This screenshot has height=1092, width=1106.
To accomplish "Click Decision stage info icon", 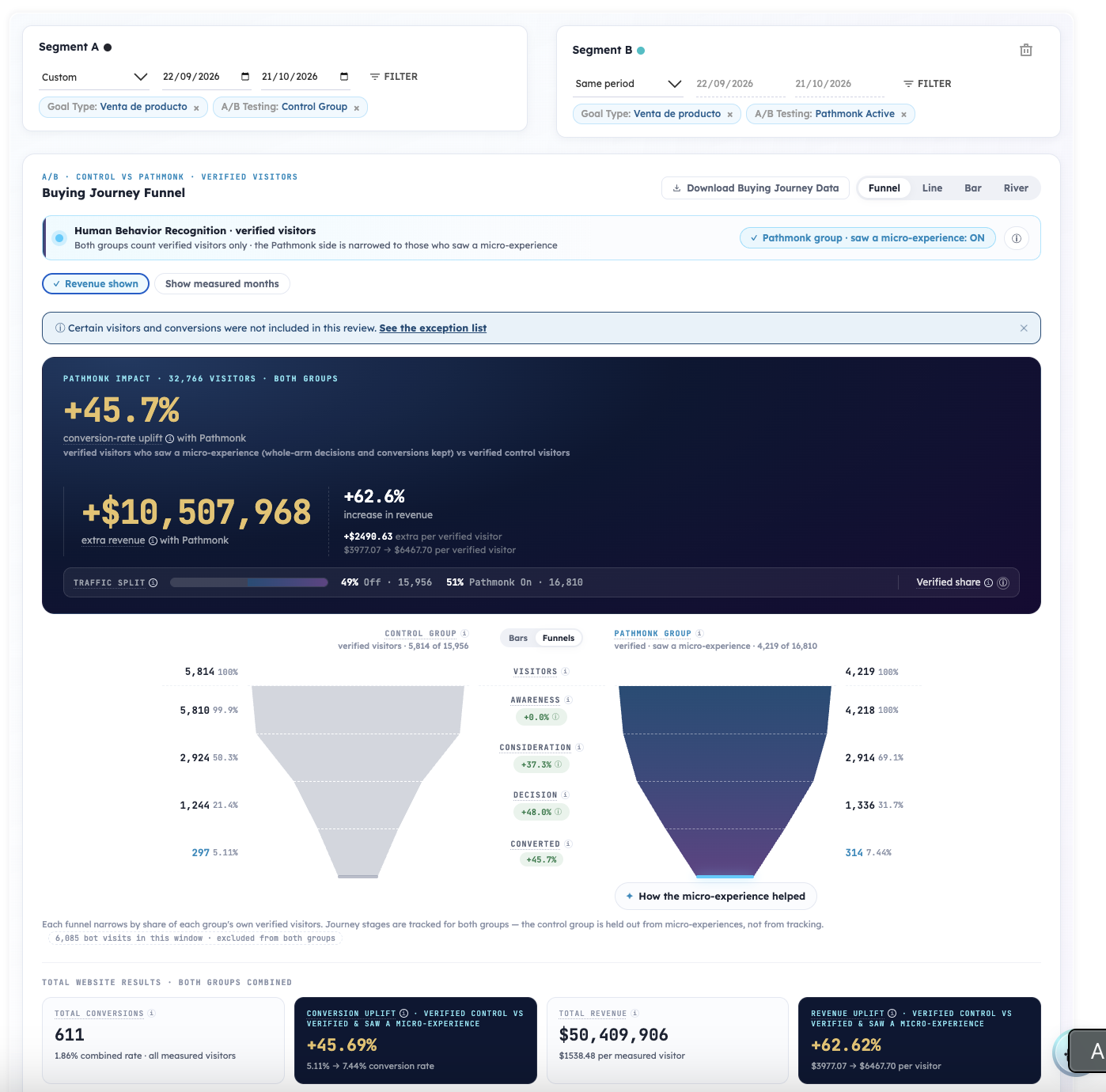I will pyautogui.click(x=565, y=794).
